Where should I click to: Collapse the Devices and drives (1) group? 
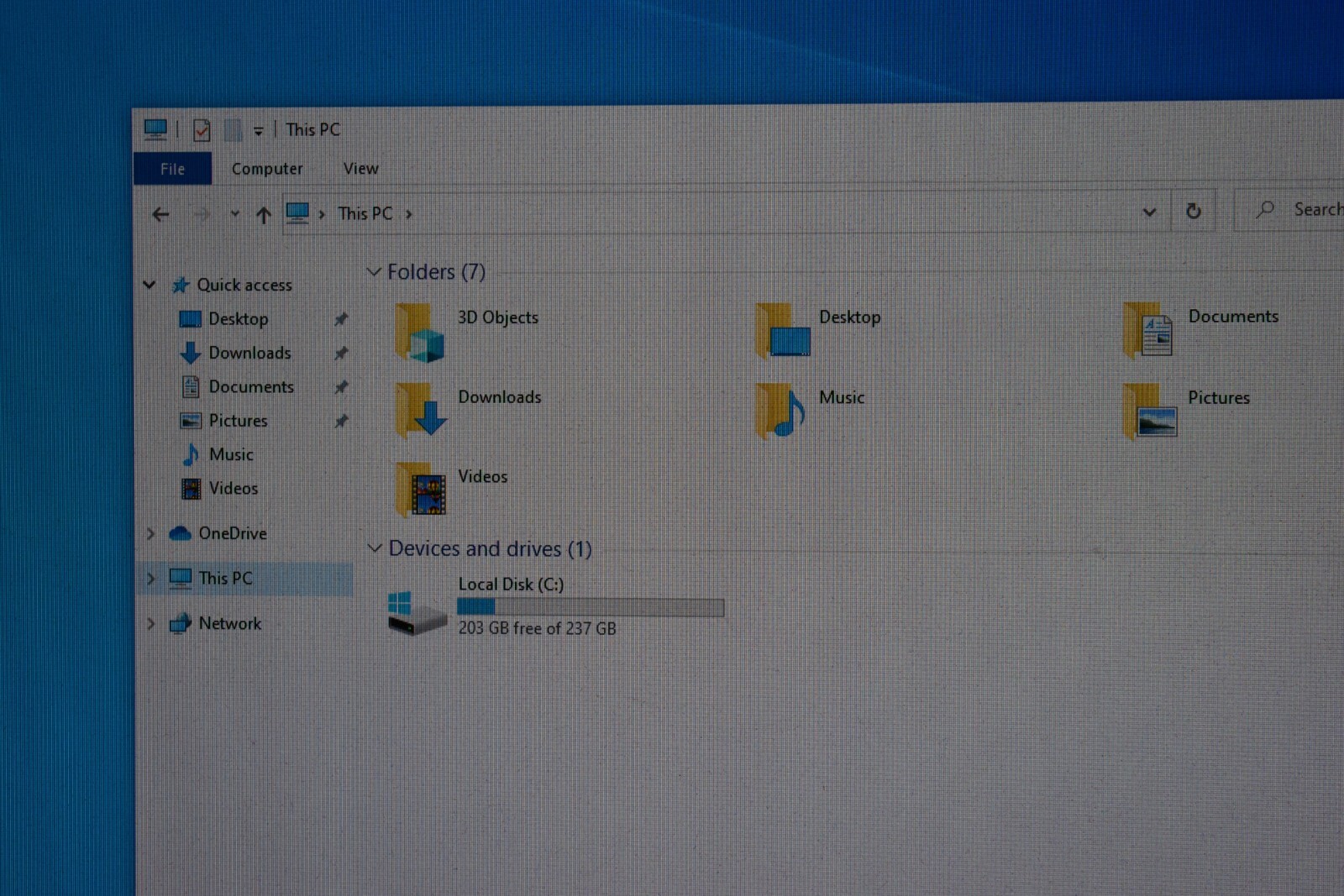pyautogui.click(x=375, y=548)
